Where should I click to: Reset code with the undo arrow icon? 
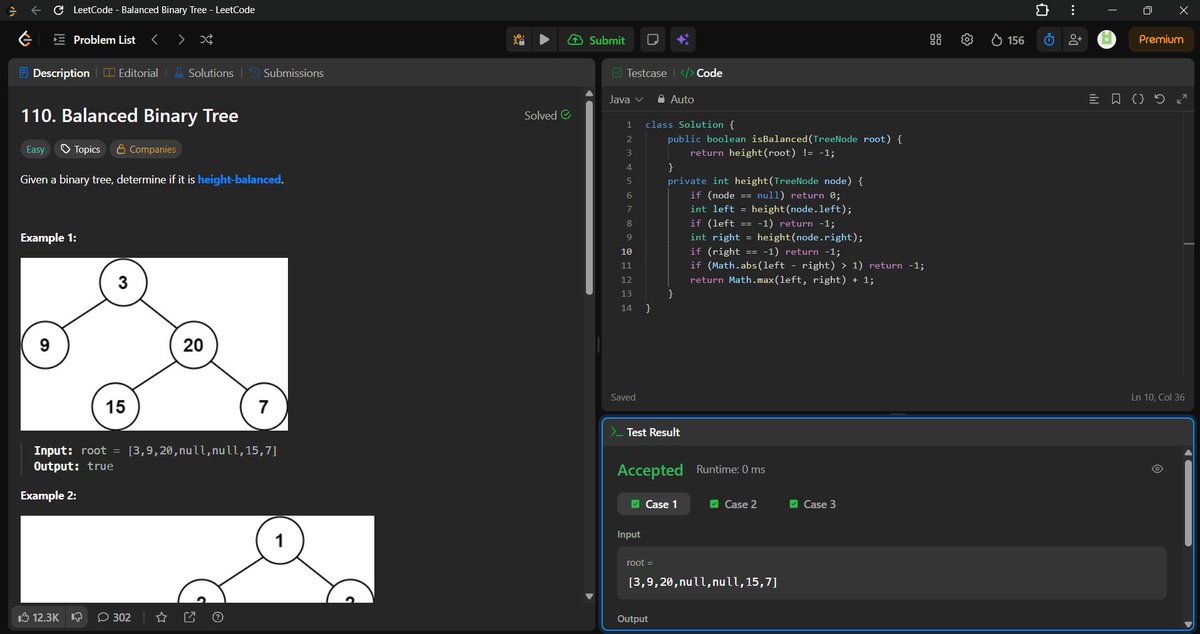pyautogui.click(x=1160, y=99)
